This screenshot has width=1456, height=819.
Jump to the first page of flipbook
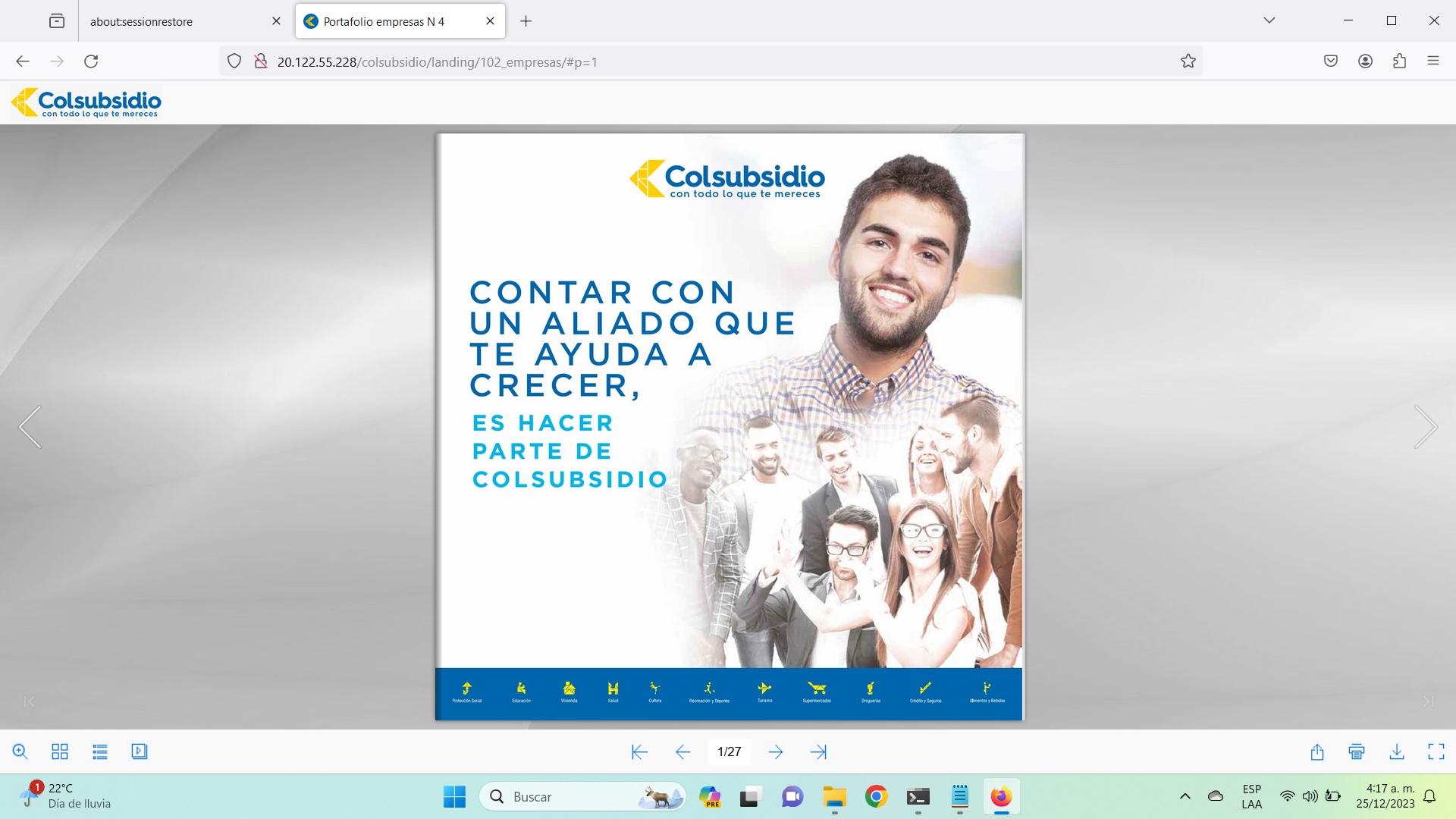(639, 752)
